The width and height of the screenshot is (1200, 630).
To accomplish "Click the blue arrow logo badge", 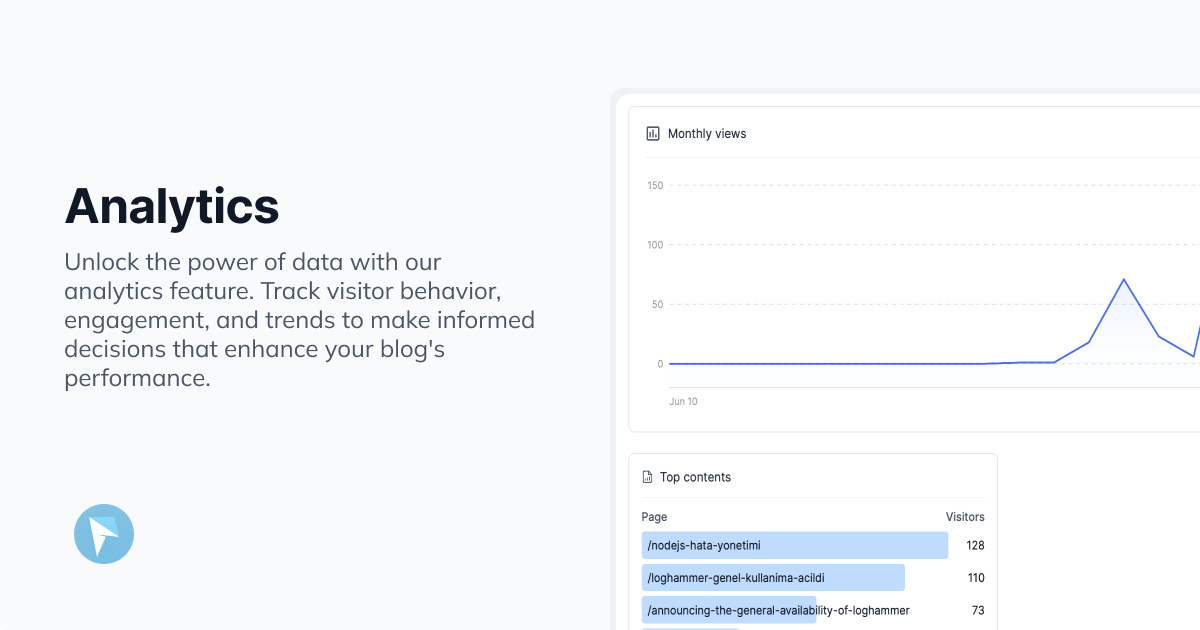I will point(104,534).
